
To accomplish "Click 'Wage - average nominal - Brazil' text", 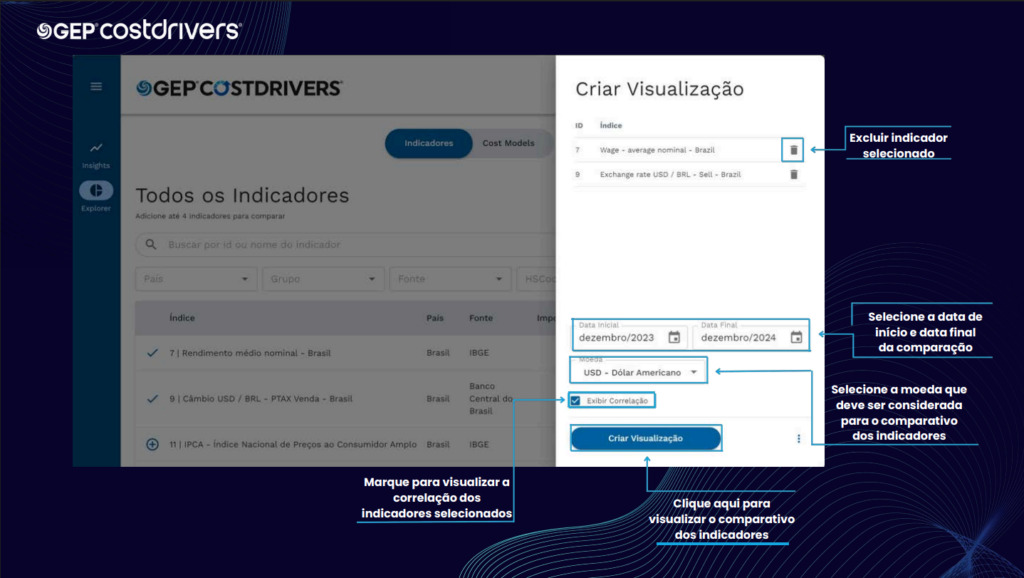I will click(x=657, y=150).
